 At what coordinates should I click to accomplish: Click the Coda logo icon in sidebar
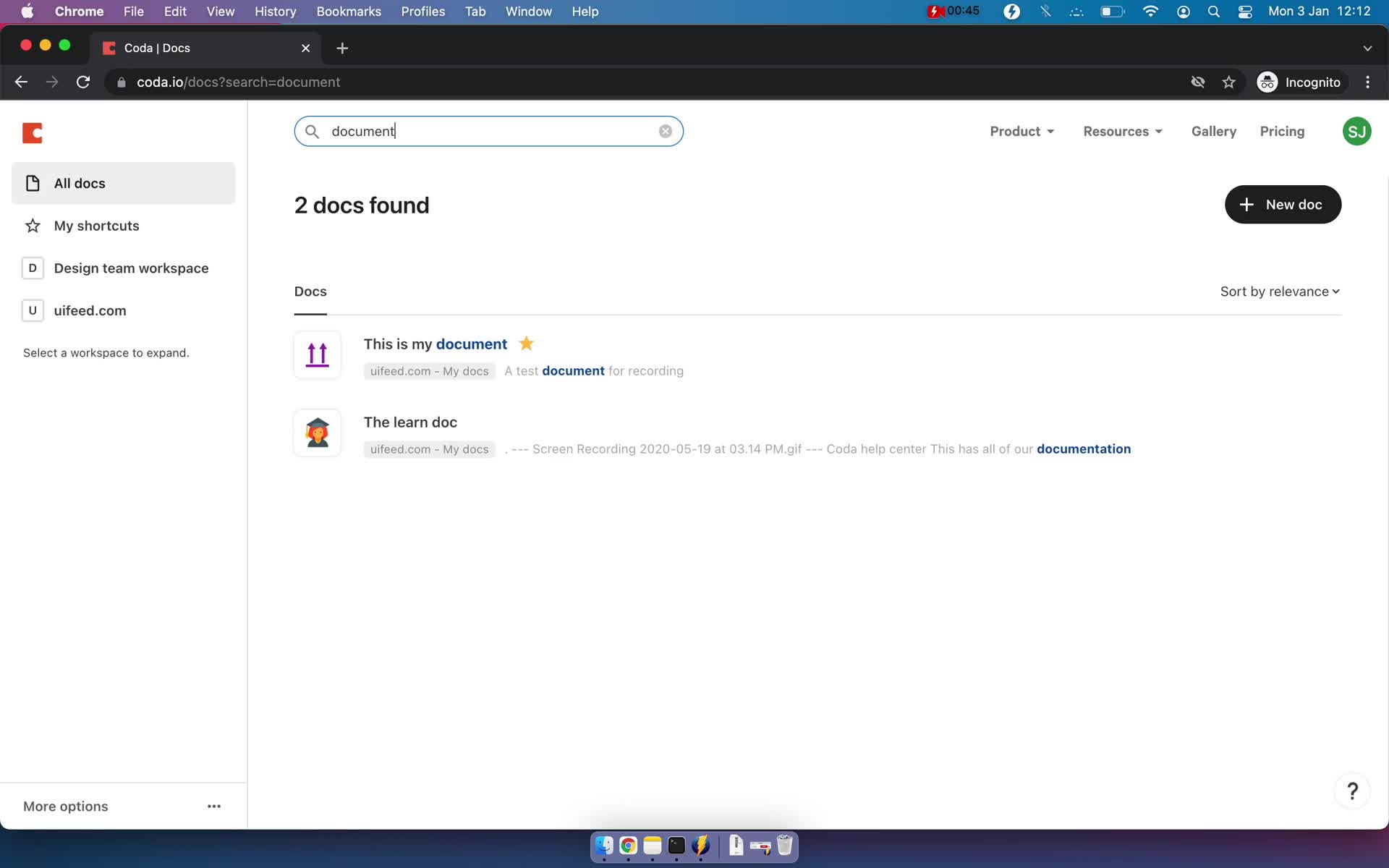[x=32, y=131]
